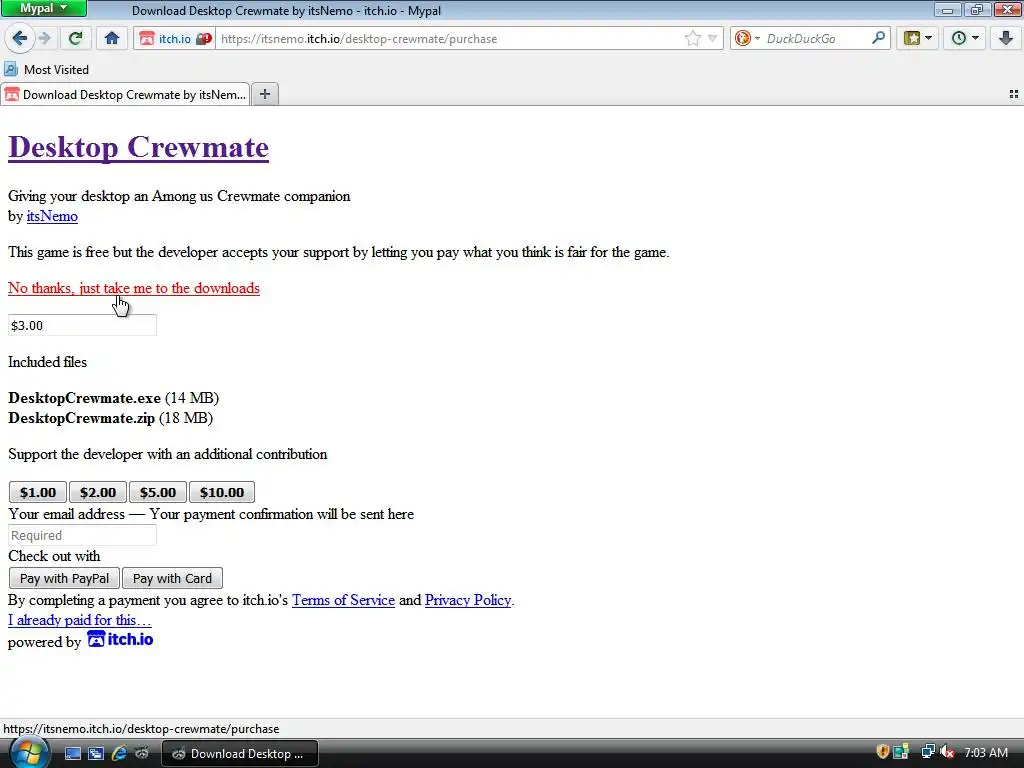Viewport: 1024px width, 768px height.
Task: Launch Mypal raccoon icon in quick launch
Action: (142, 754)
